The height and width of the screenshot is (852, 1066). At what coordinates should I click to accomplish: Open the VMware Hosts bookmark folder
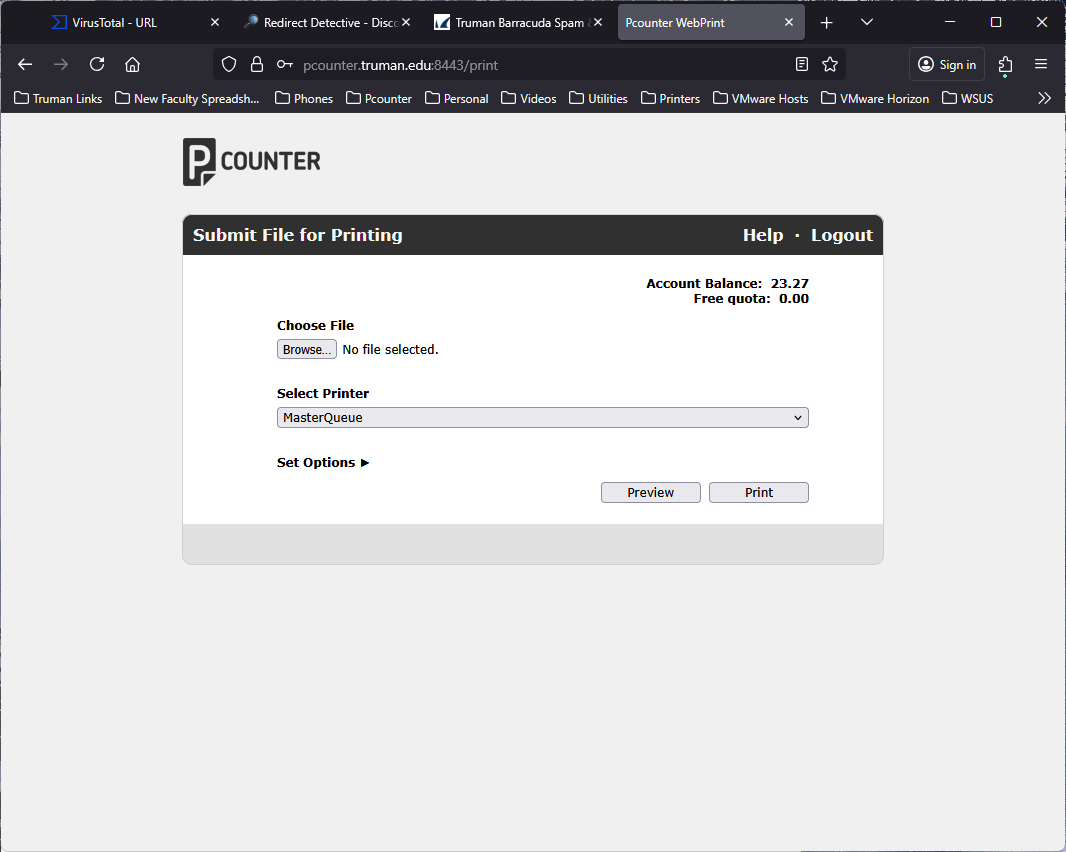coord(761,99)
